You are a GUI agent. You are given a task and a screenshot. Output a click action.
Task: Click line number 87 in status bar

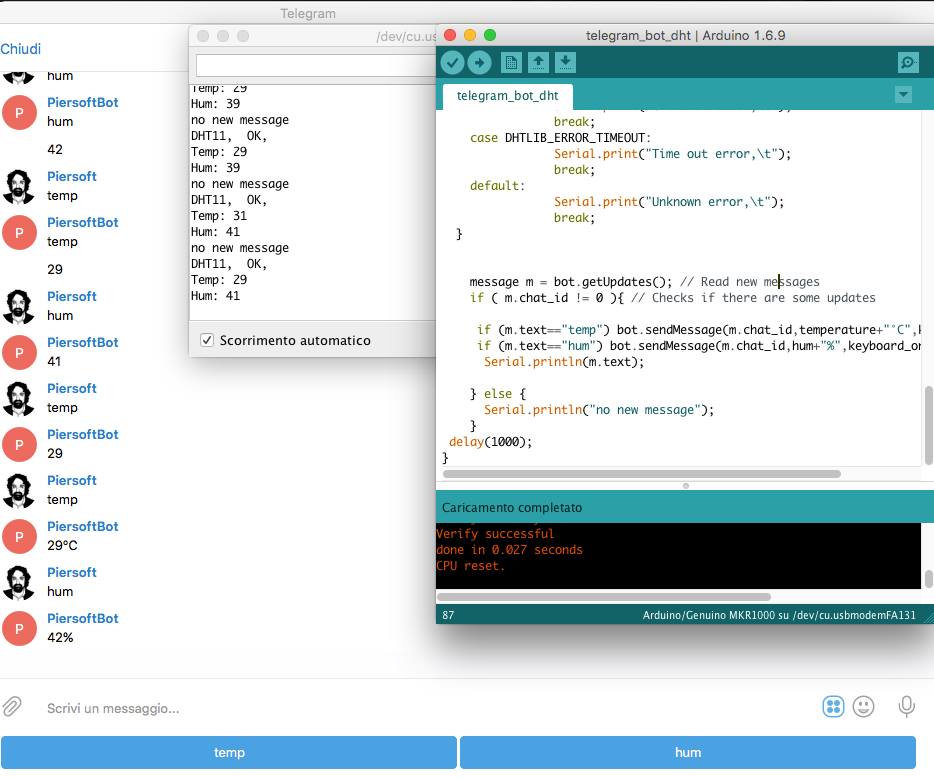448,615
